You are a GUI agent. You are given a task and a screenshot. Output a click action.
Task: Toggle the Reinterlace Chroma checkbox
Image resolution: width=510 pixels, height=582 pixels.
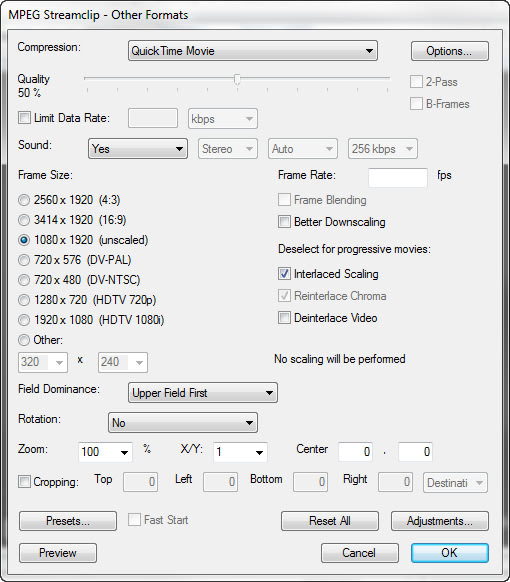tap(284, 296)
